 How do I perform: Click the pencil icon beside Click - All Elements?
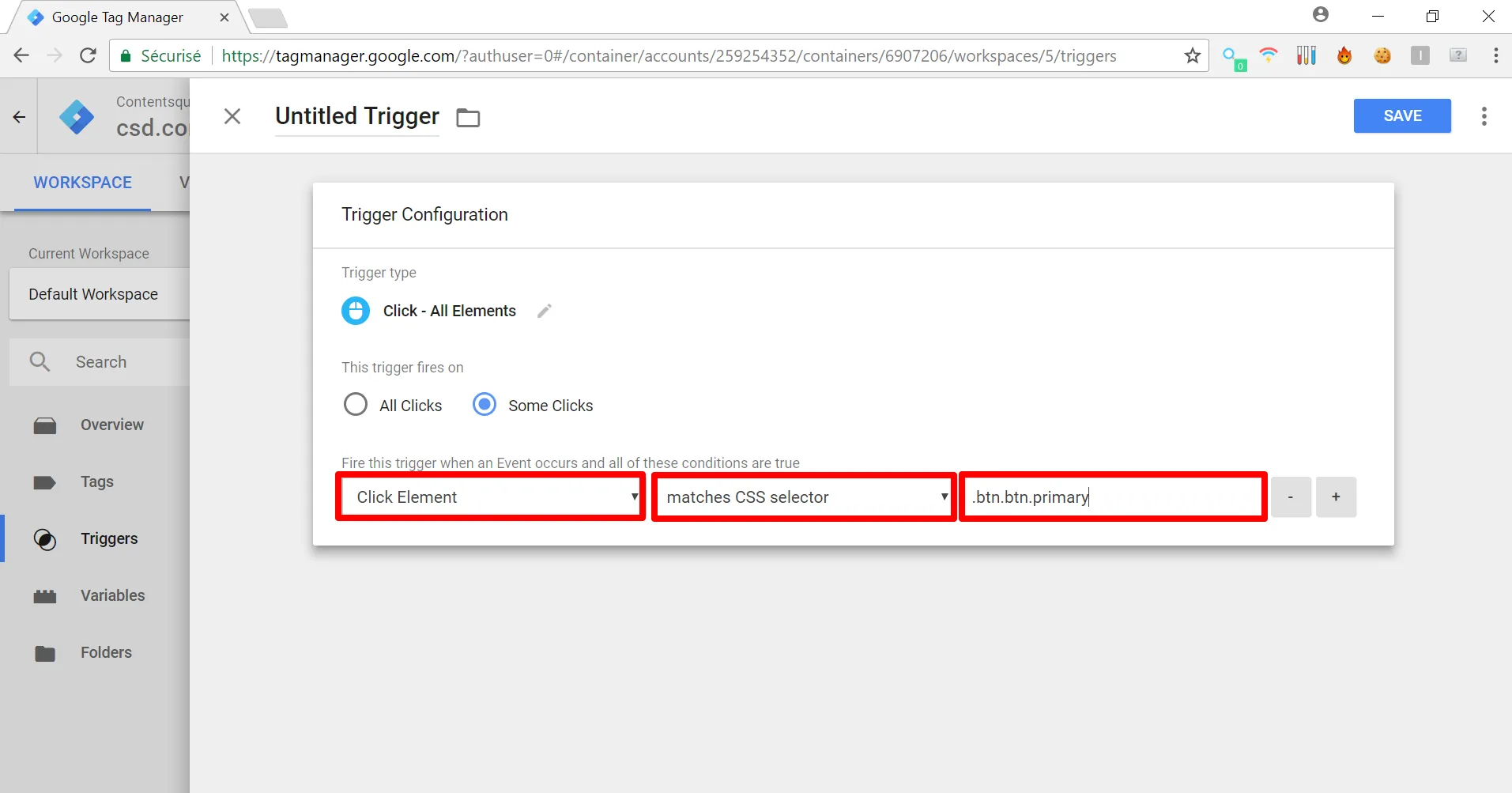(x=544, y=311)
